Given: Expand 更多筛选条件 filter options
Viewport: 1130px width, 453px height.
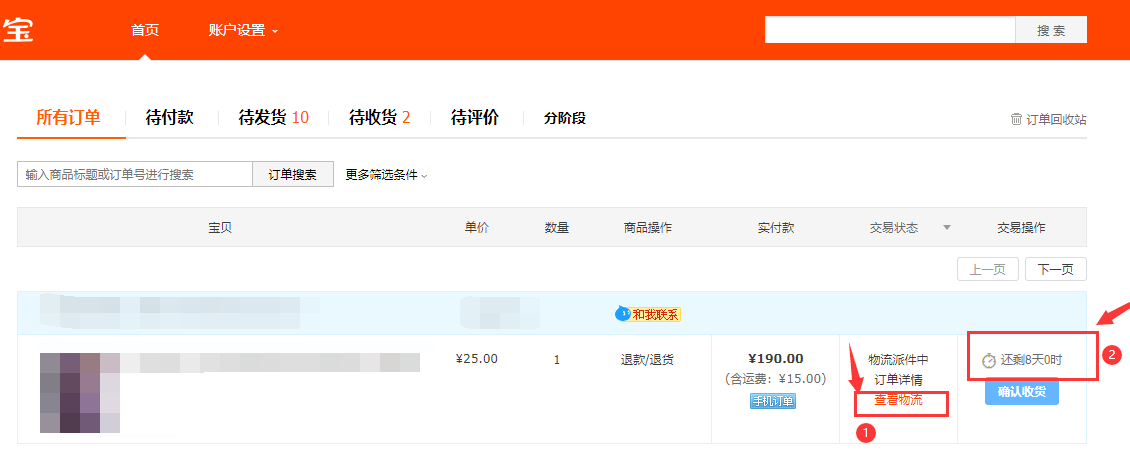Looking at the screenshot, I should coord(386,174).
